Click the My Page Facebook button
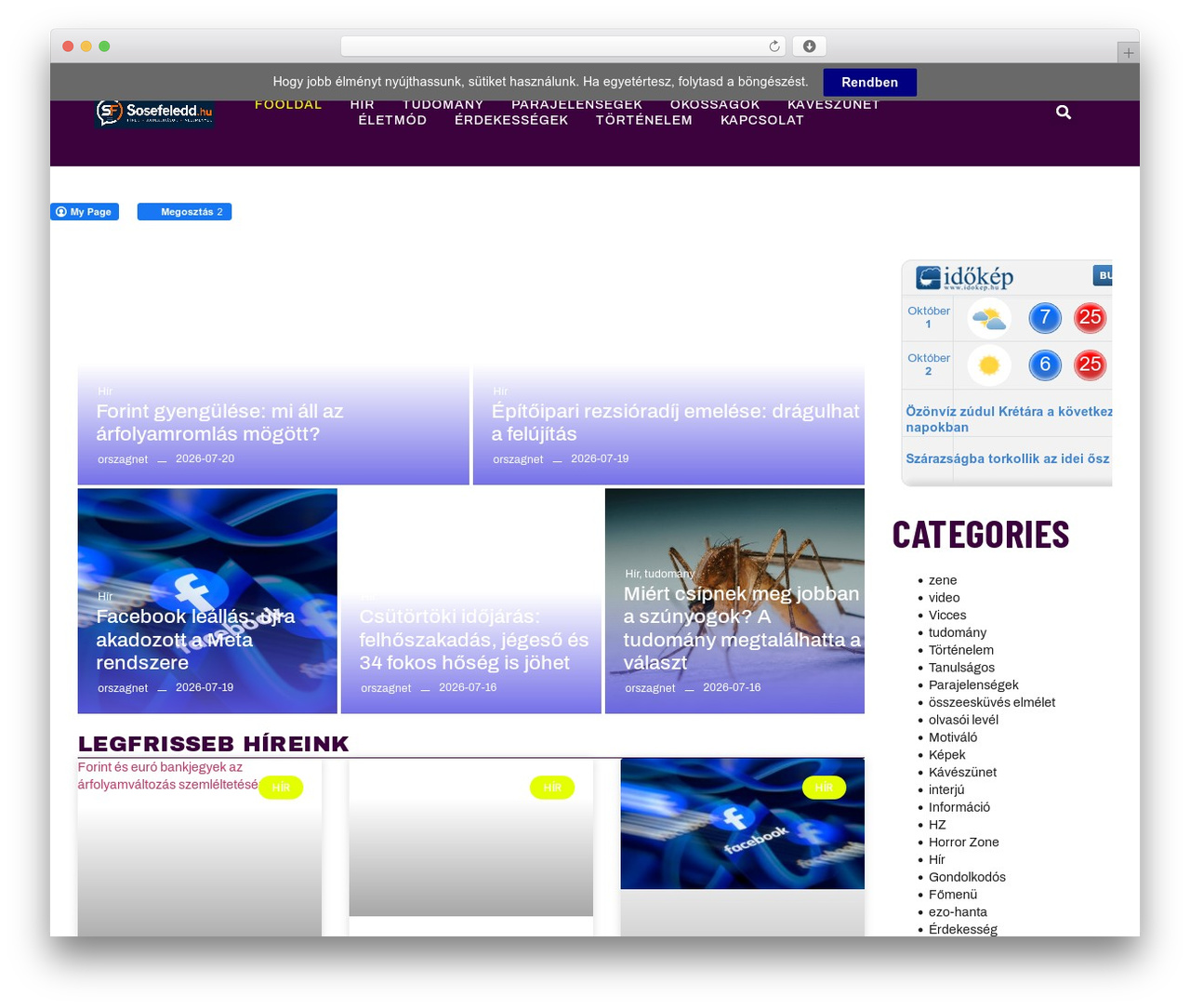 [x=85, y=212]
